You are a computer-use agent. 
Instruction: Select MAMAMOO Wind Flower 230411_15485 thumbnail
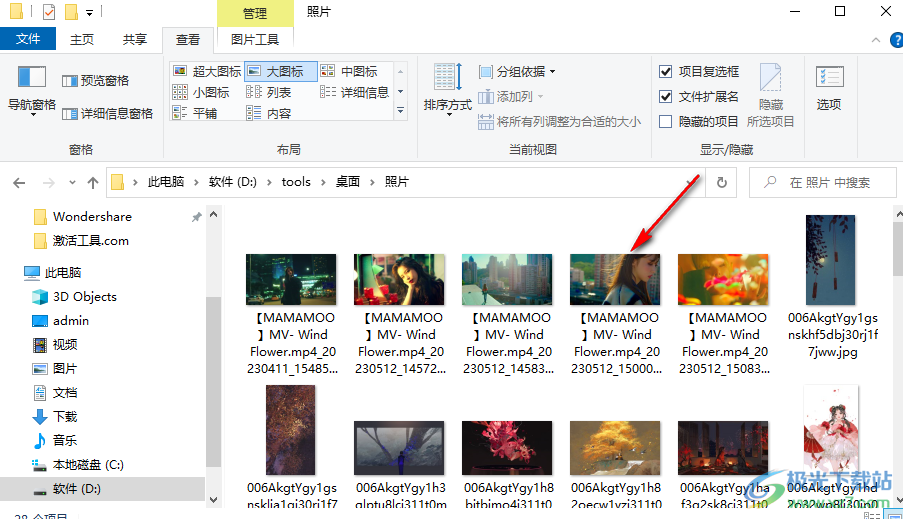[291, 279]
